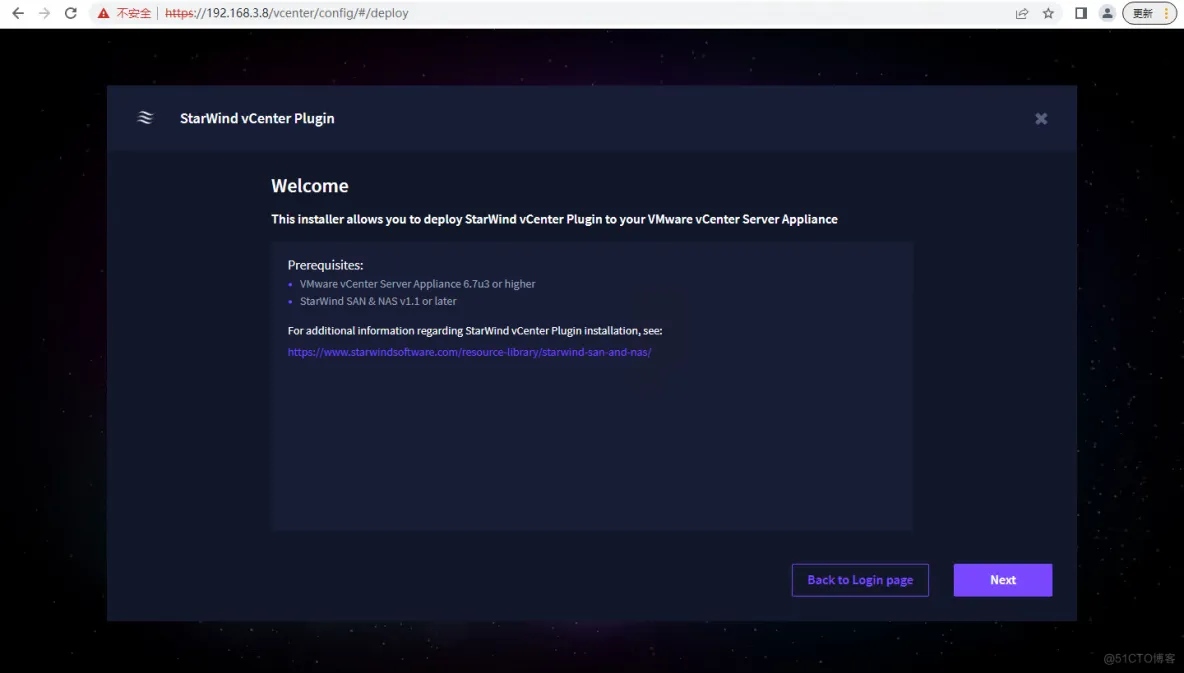Open the browser profile menu
This screenshot has width=1184, height=673.
pyautogui.click(x=1107, y=13)
